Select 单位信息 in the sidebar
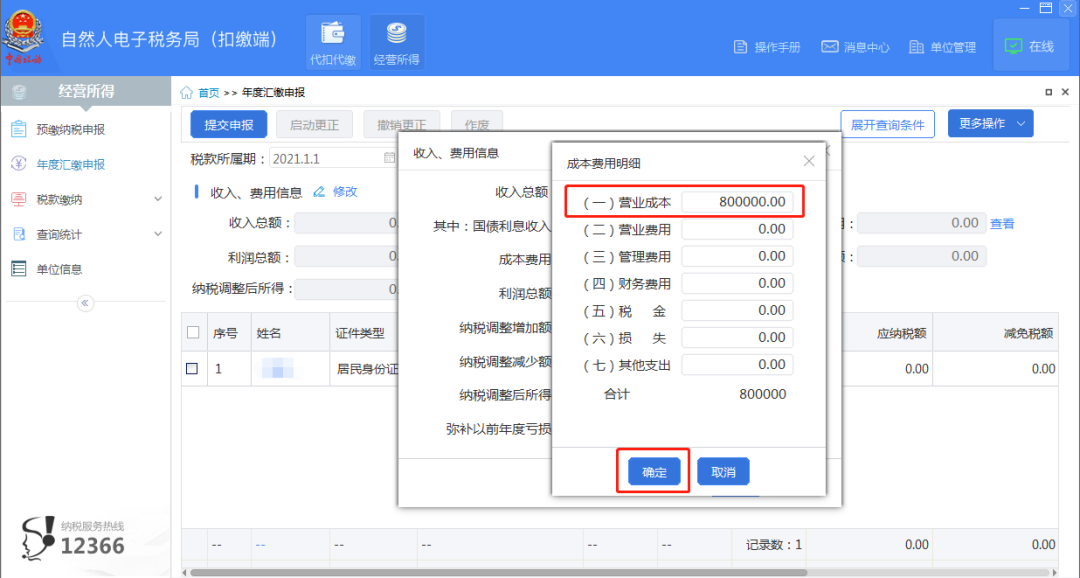The height and width of the screenshot is (578, 1080). 59,269
